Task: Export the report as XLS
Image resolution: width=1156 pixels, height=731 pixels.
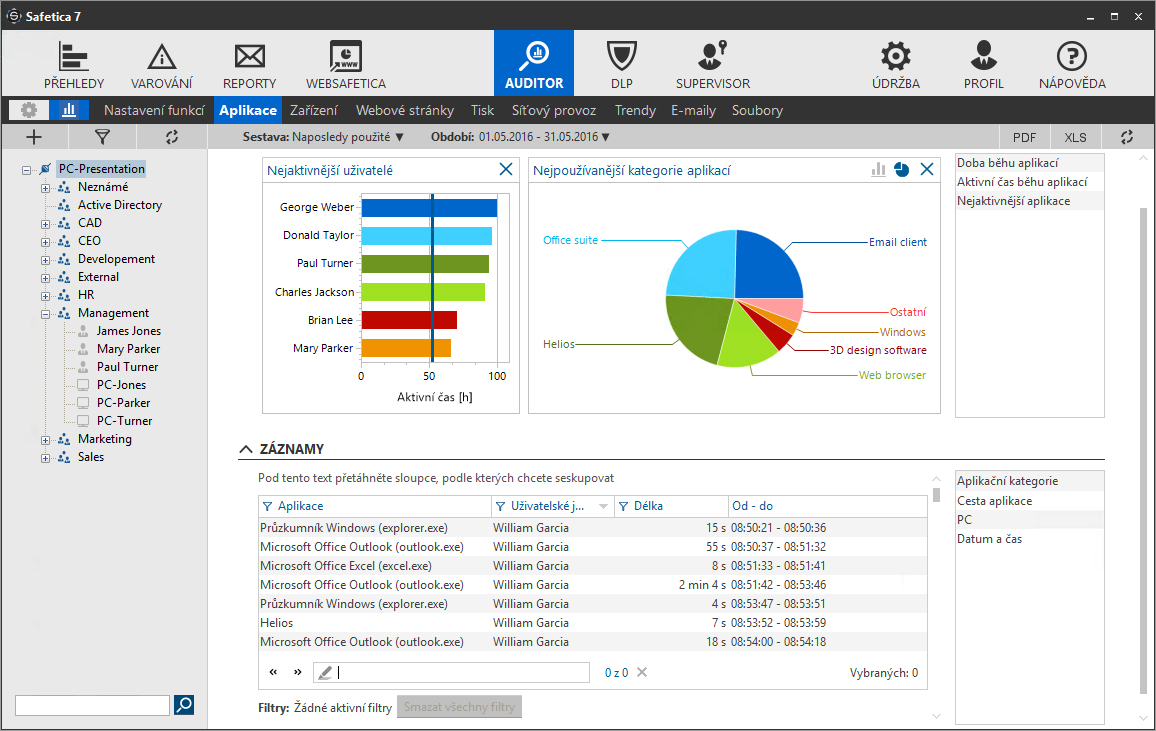Action: [1075, 137]
